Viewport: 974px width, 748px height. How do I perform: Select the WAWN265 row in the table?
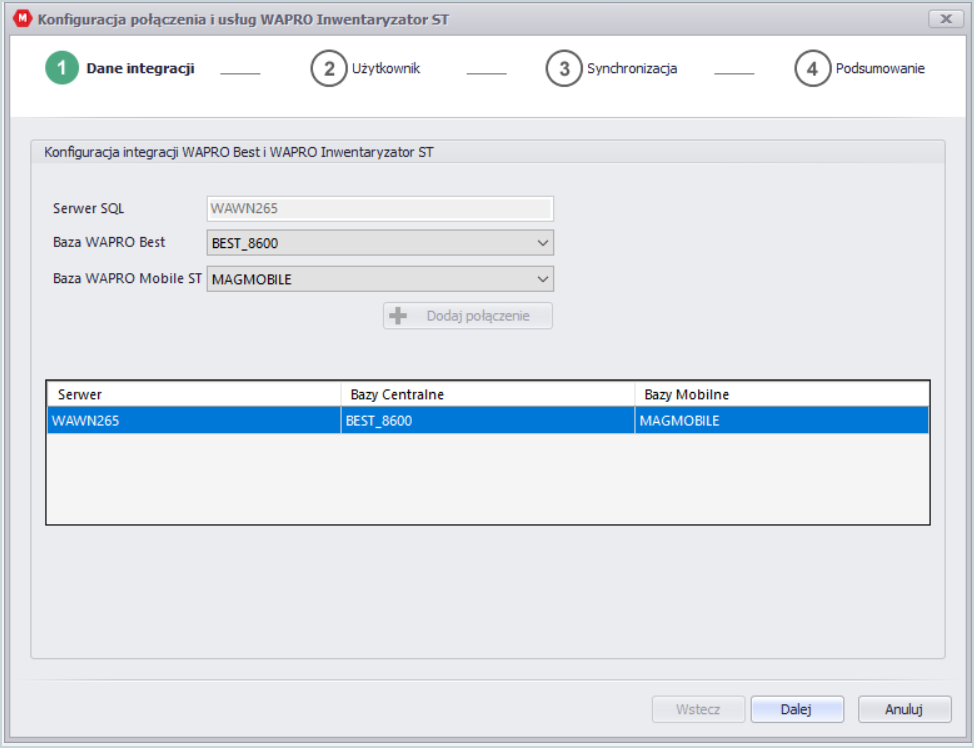click(x=488, y=421)
